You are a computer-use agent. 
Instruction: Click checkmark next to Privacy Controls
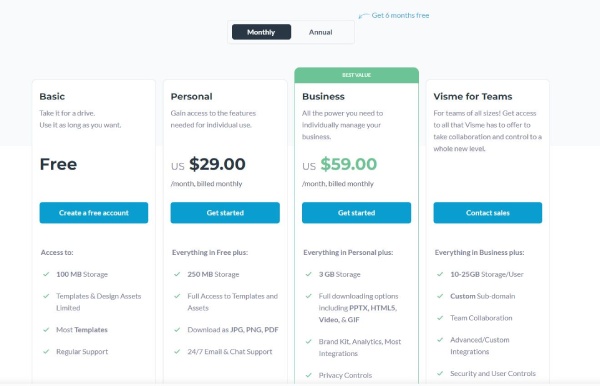tap(309, 375)
